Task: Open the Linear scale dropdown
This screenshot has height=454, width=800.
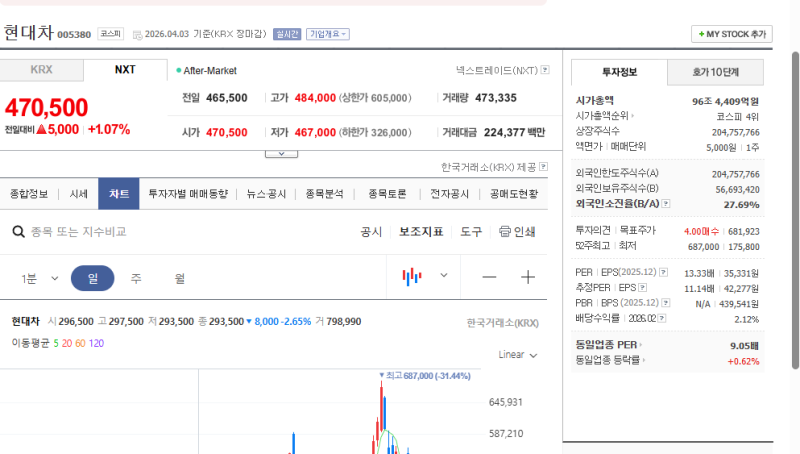Action: click(x=518, y=355)
